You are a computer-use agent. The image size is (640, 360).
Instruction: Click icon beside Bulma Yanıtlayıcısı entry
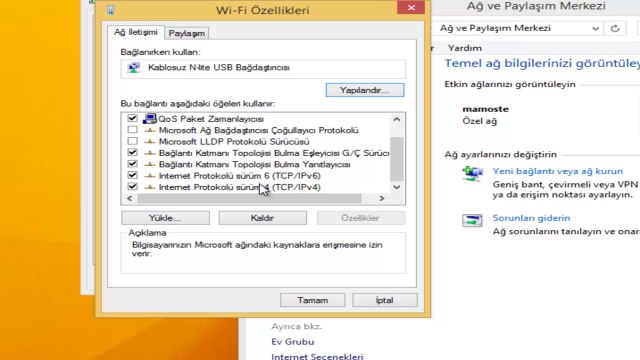150,164
